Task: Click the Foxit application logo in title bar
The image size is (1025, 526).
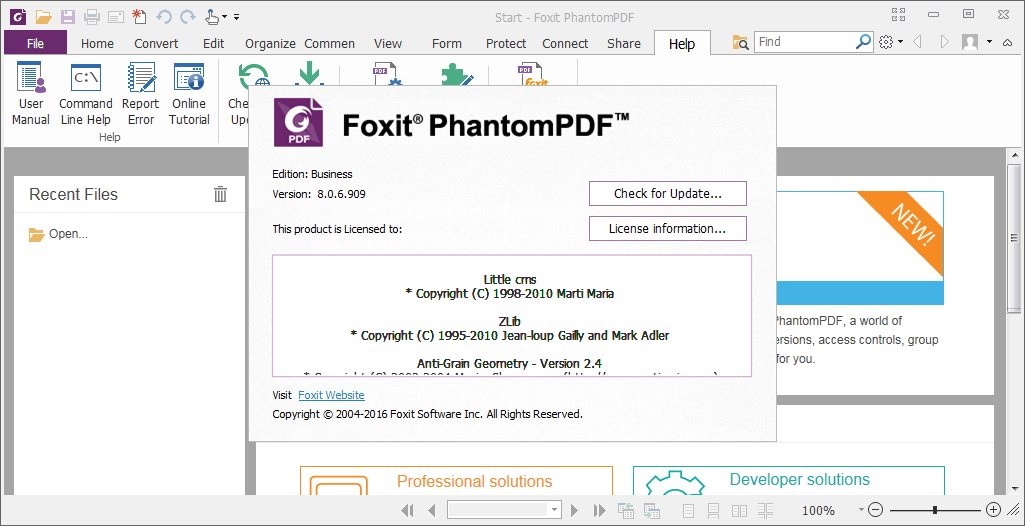Action: pos(18,16)
